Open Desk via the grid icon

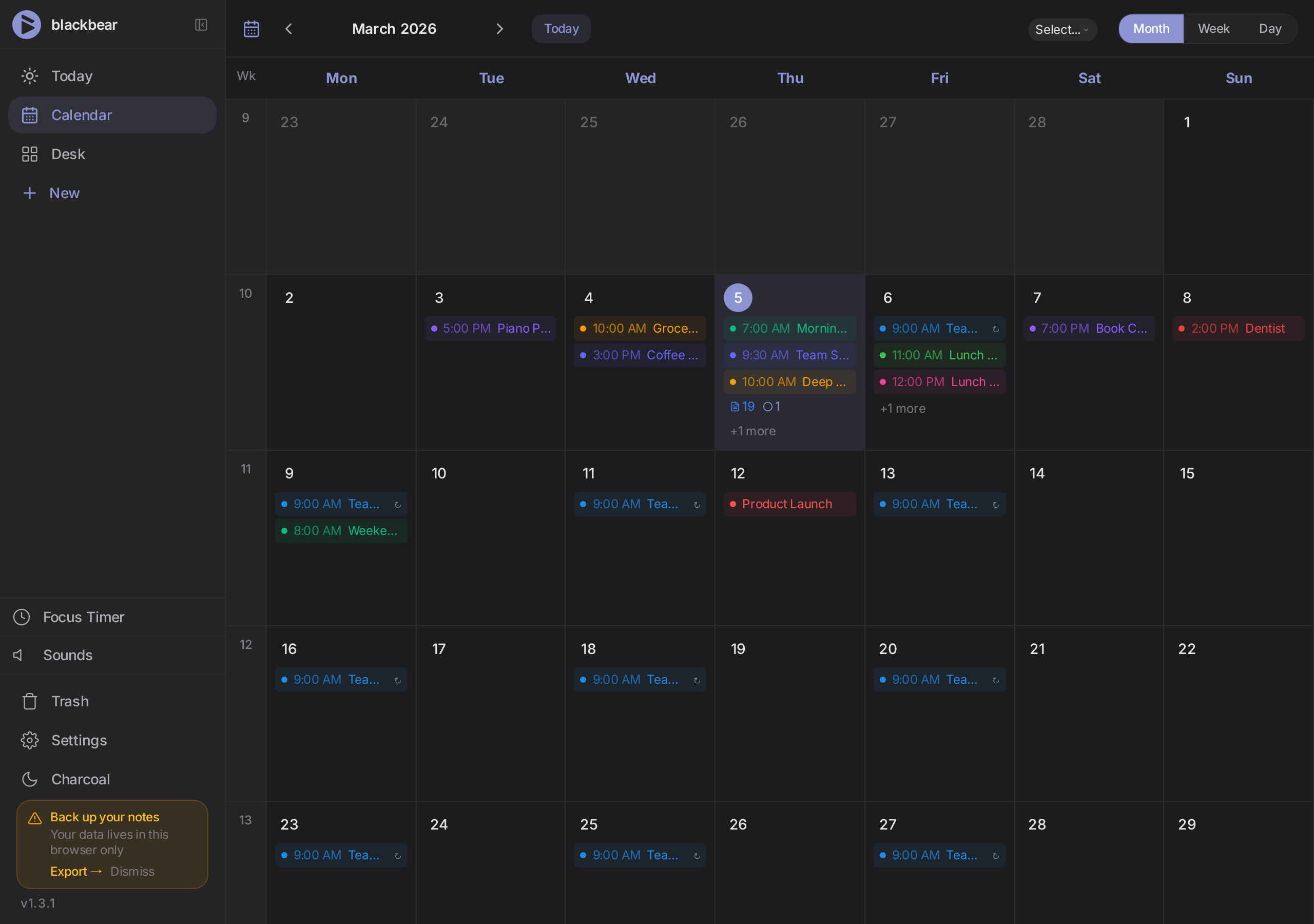[29, 153]
